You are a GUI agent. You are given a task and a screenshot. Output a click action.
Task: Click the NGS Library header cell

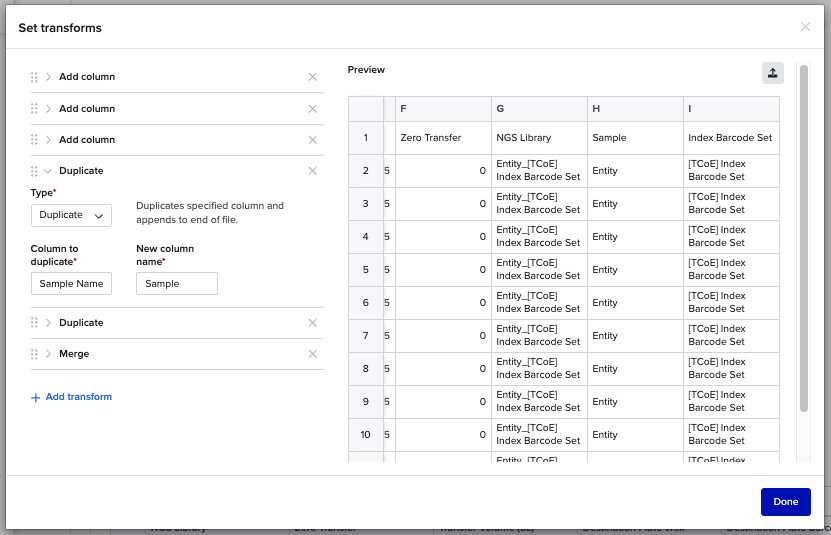[539, 138]
